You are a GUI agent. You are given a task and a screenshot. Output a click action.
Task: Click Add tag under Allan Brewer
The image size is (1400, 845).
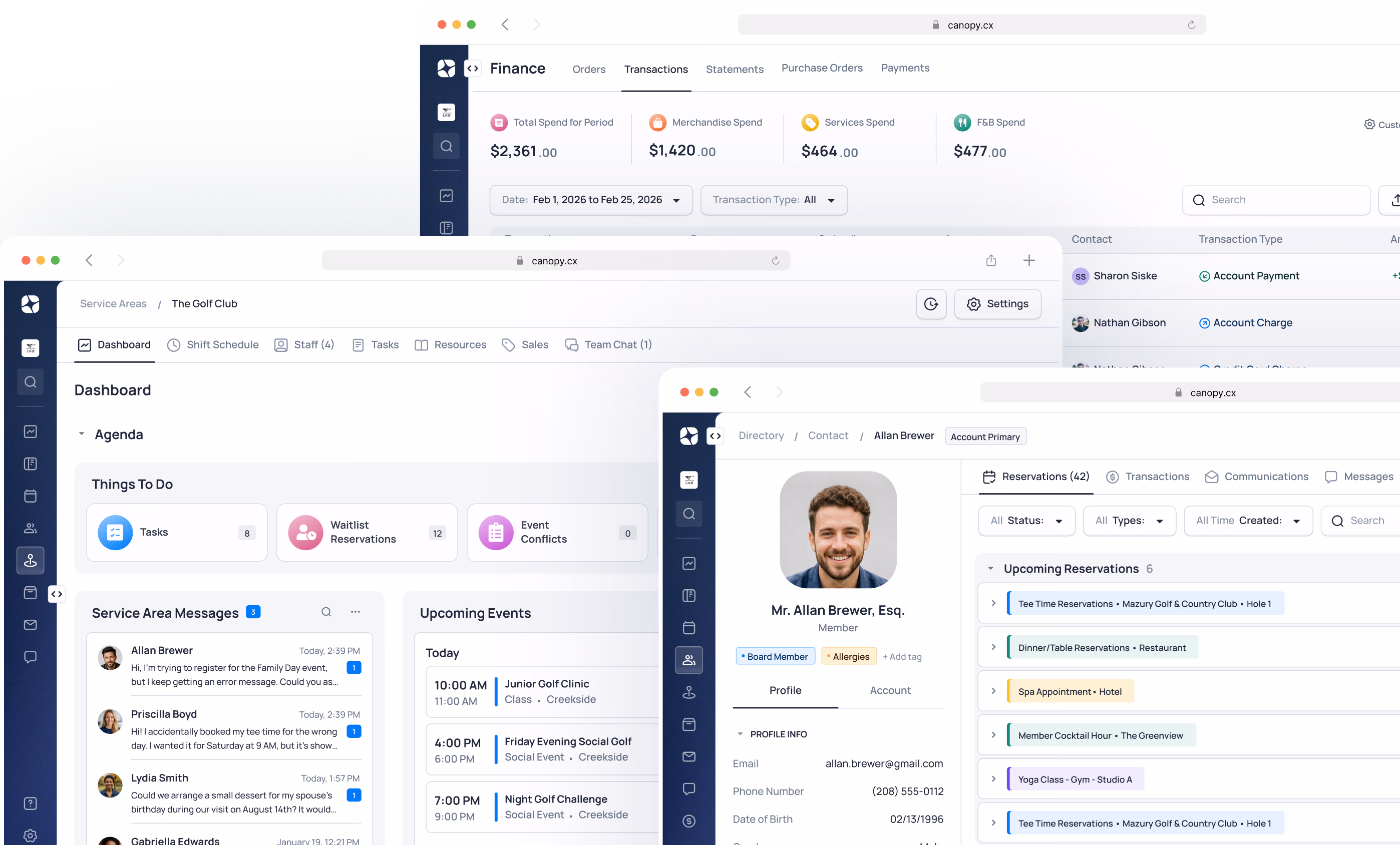[x=902, y=656]
